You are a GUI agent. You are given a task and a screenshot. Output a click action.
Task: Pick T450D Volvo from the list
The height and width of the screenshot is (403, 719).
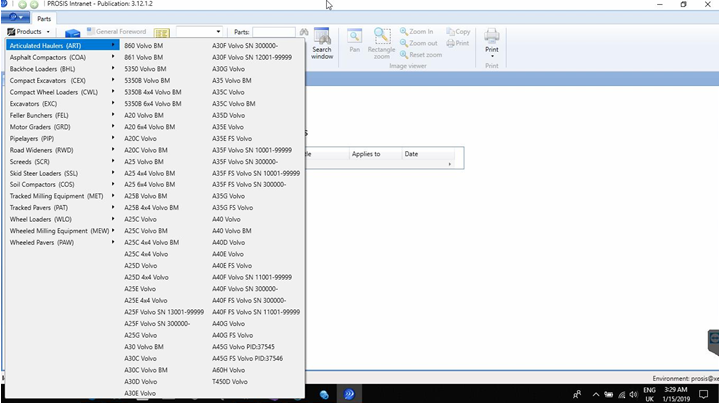click(x=229, y=381)
